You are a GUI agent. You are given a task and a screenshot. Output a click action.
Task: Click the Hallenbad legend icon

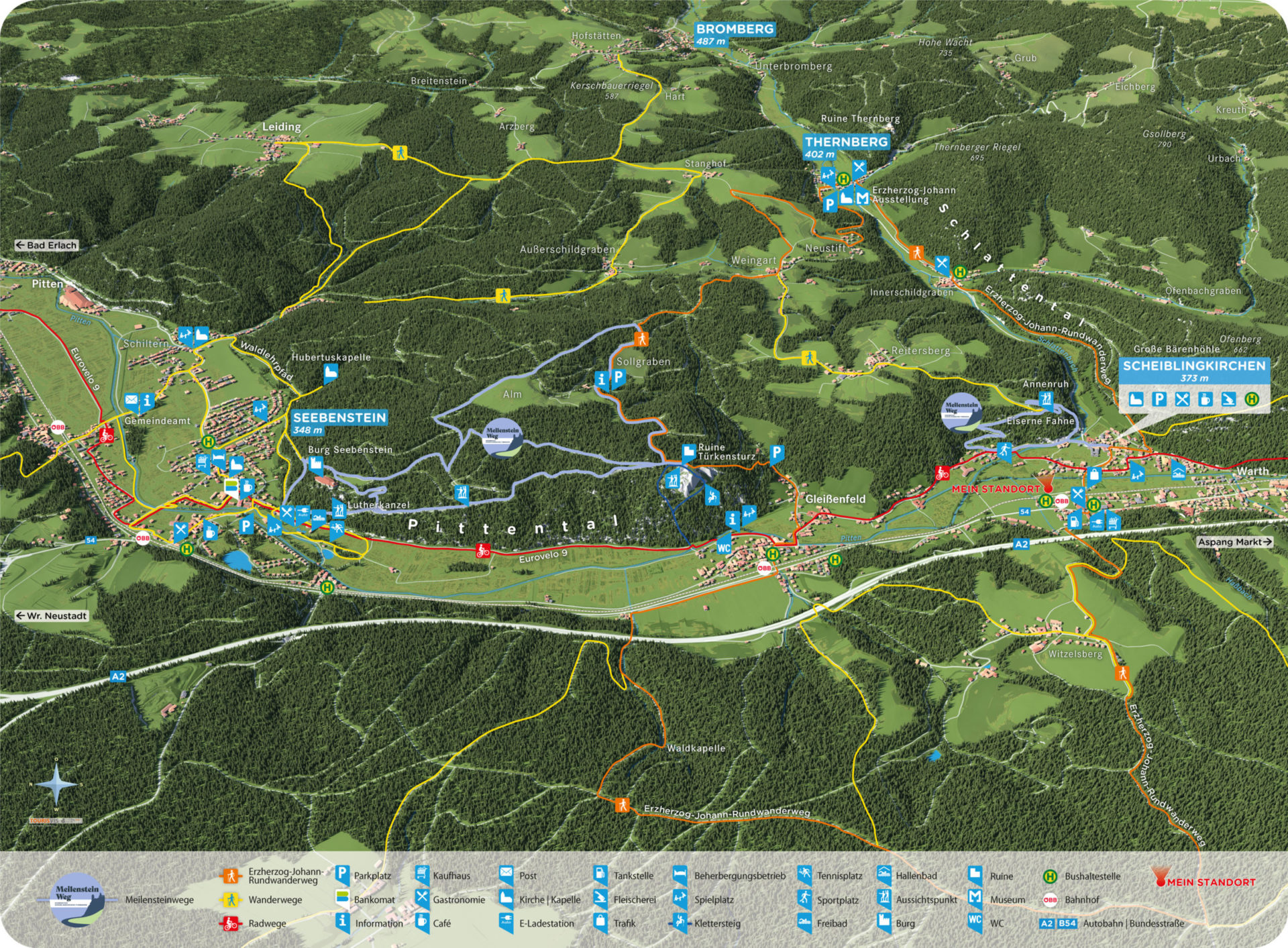click(884, 875)
